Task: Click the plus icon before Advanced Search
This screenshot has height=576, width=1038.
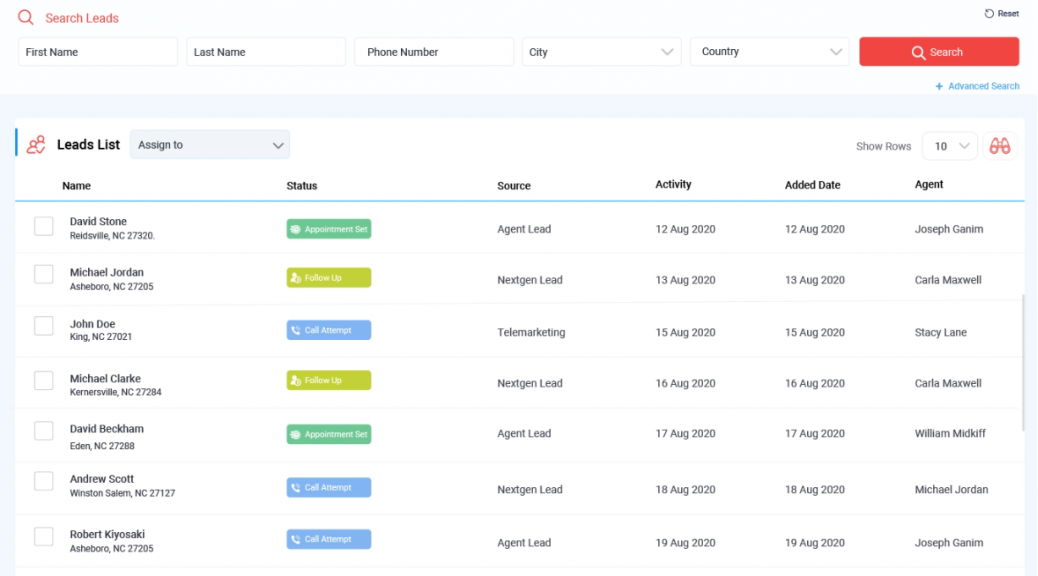Action: click(x=939, y=86)
